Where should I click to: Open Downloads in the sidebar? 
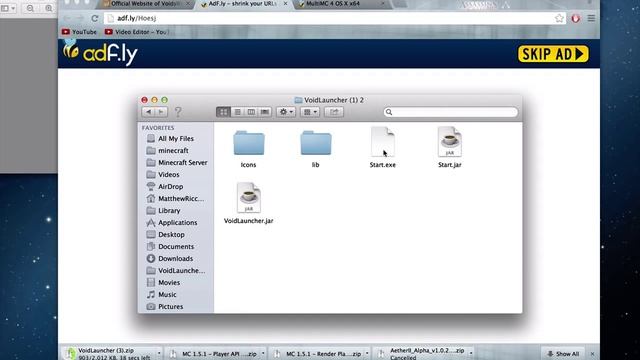point(176,259)
